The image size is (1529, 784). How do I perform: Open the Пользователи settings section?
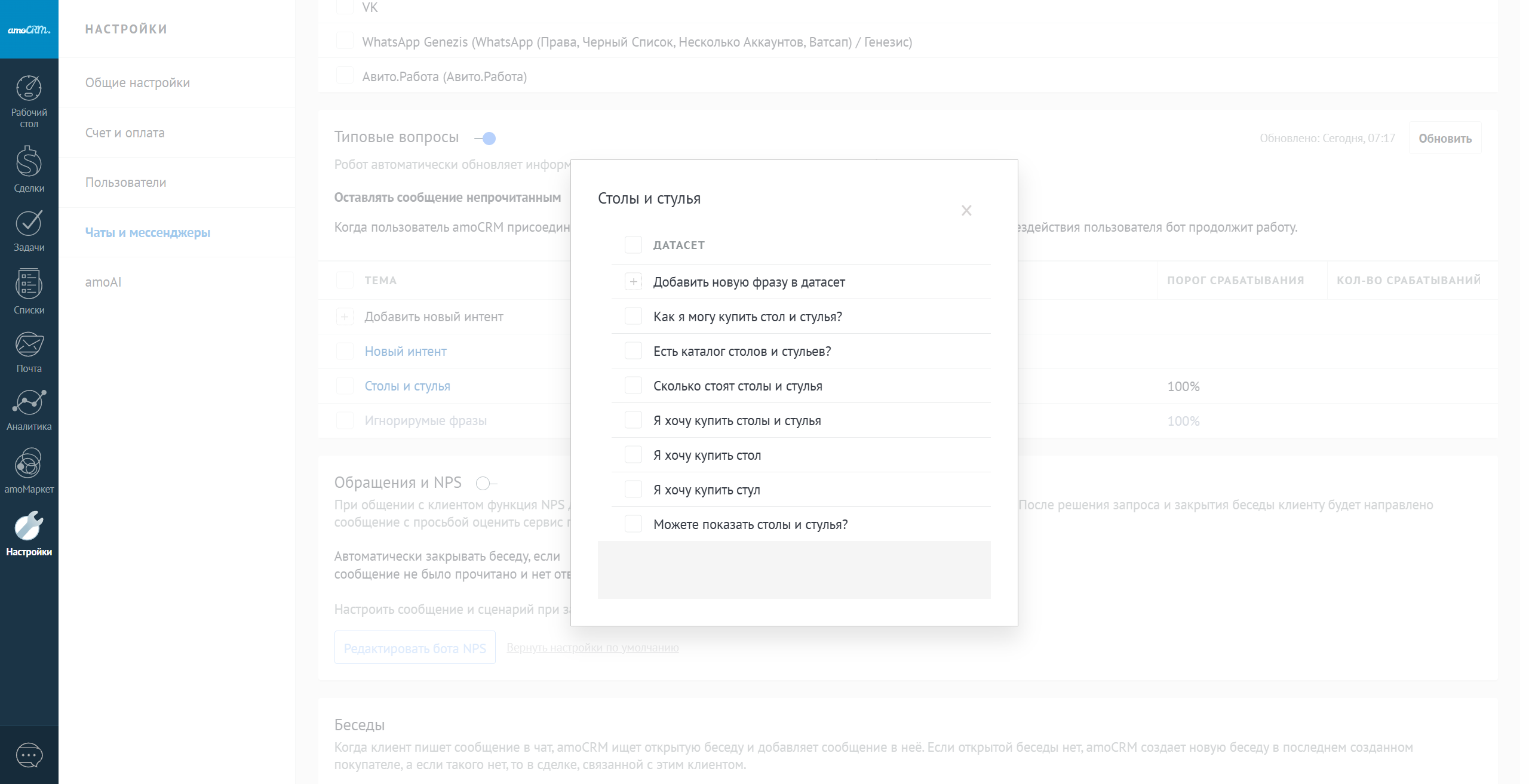[125, 183]
